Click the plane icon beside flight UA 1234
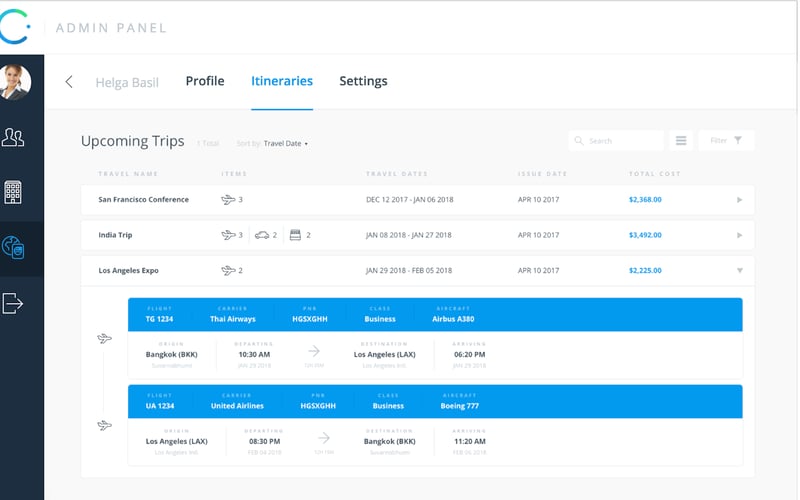800x500 pixels. [104, 425]
